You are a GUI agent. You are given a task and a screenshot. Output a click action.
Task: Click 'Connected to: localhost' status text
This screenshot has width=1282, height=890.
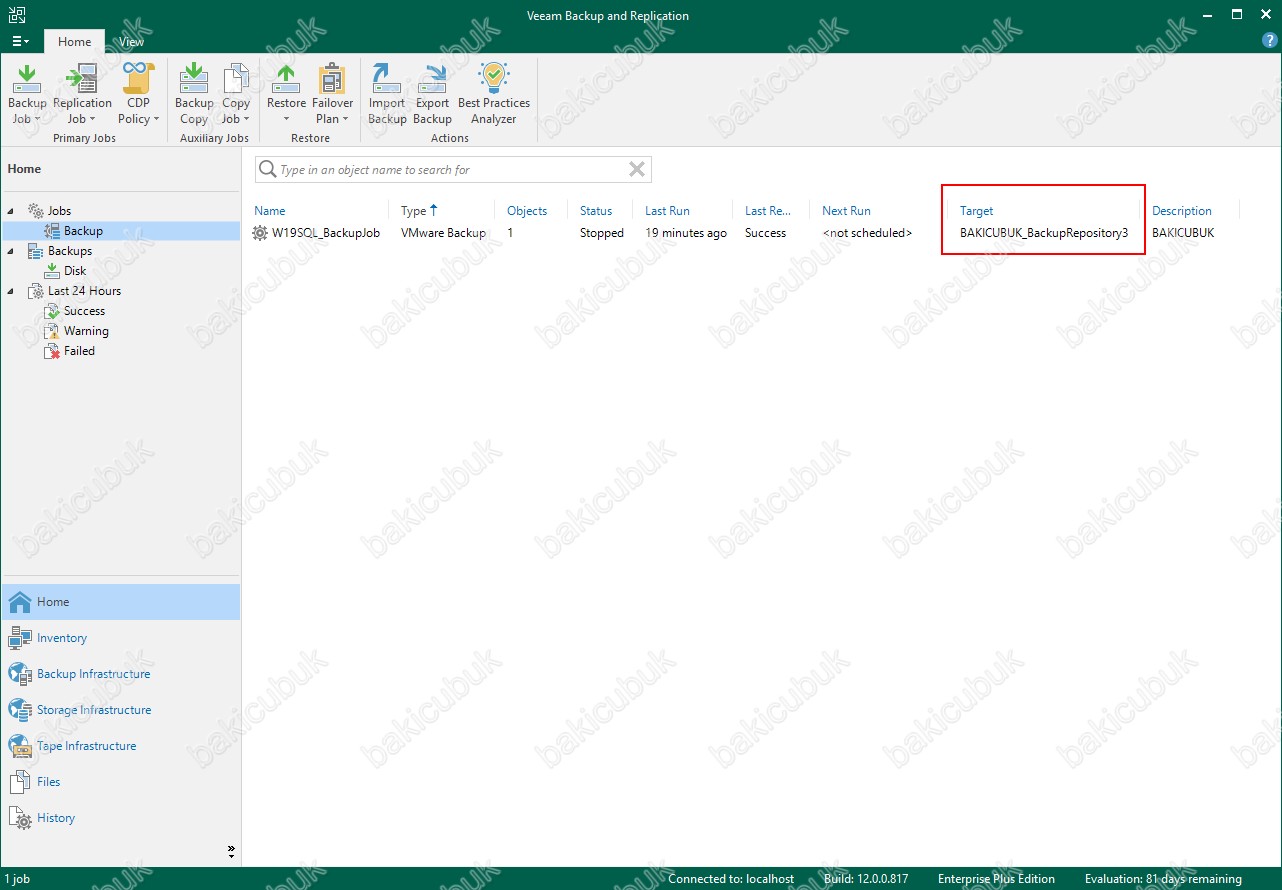[x=731, y=879]
